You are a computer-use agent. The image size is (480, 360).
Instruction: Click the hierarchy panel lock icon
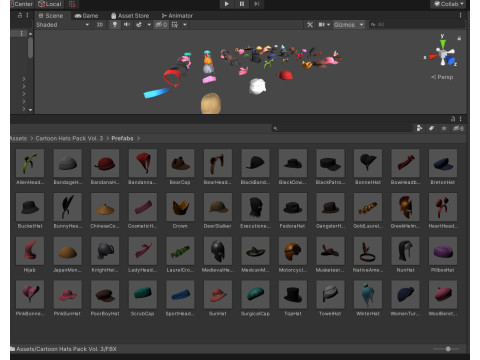coord(20,15)
